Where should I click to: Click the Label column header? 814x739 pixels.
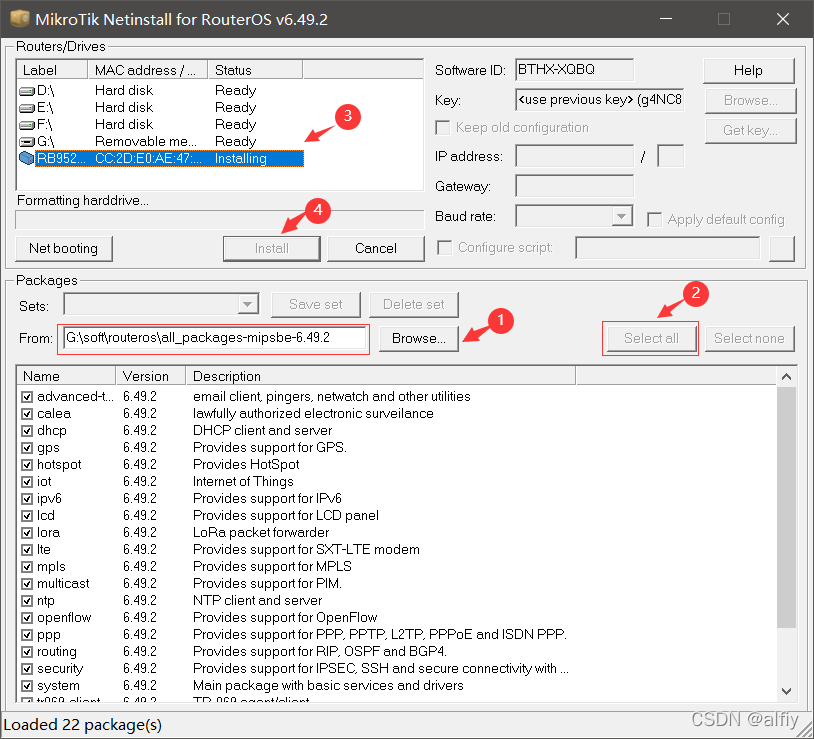[x=52, y=70]
